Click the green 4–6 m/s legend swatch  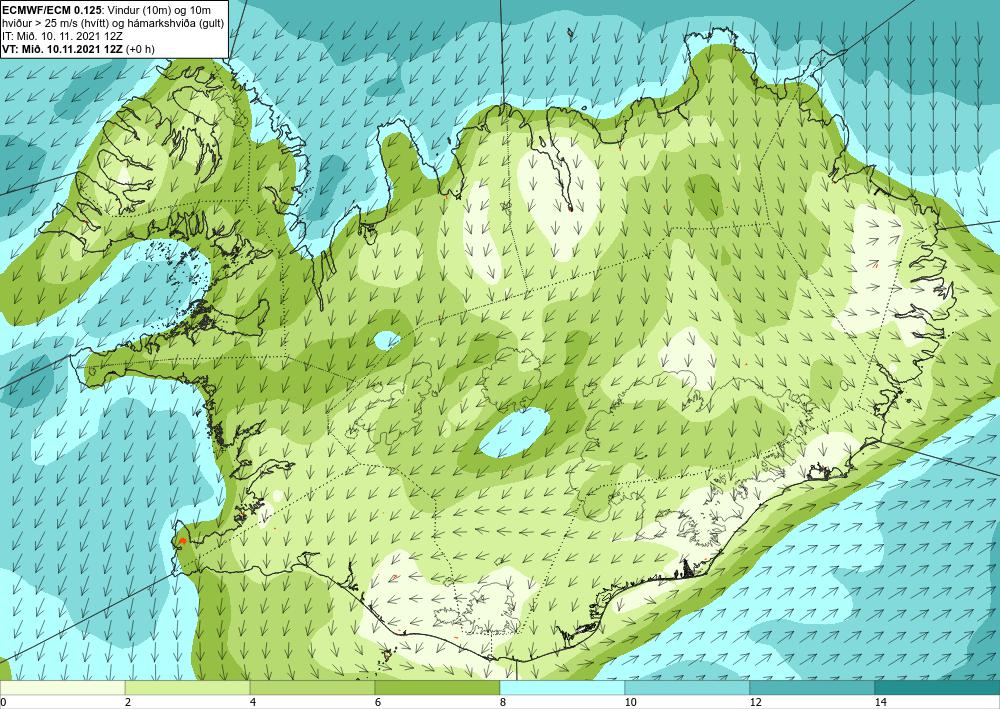[x=312, y=688]
